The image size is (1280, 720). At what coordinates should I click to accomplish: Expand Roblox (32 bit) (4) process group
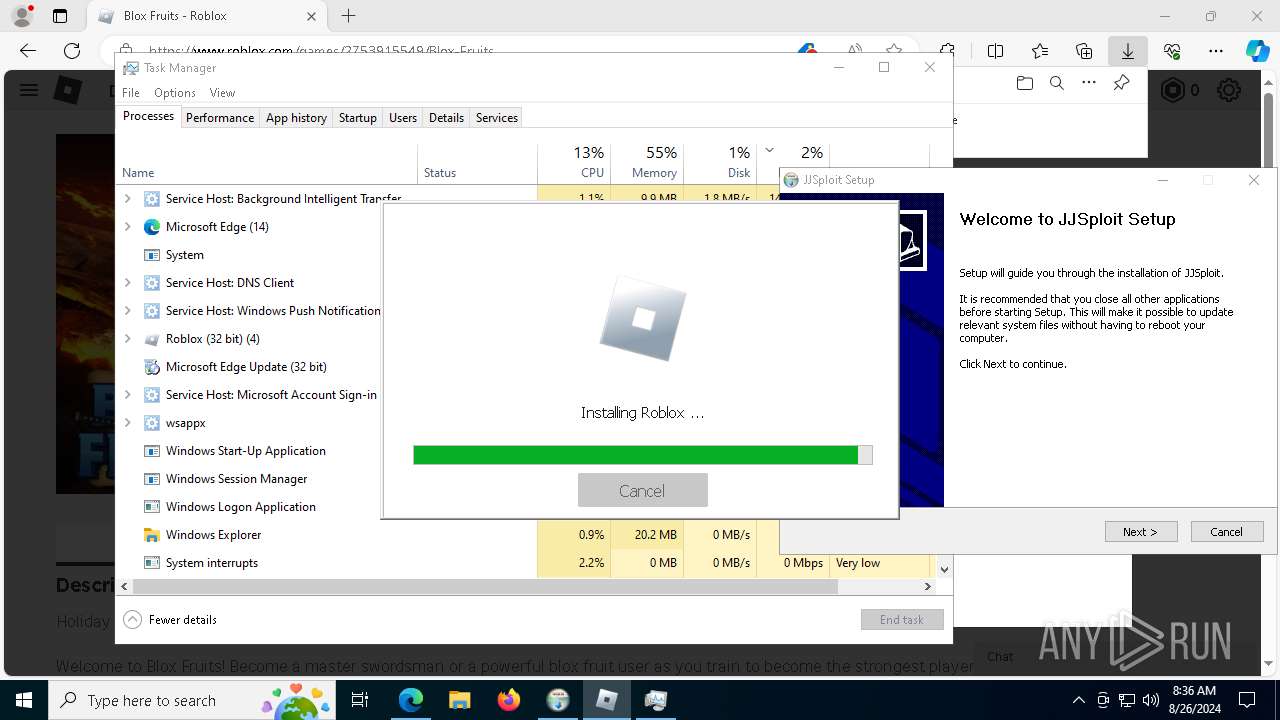pos(127,339)
